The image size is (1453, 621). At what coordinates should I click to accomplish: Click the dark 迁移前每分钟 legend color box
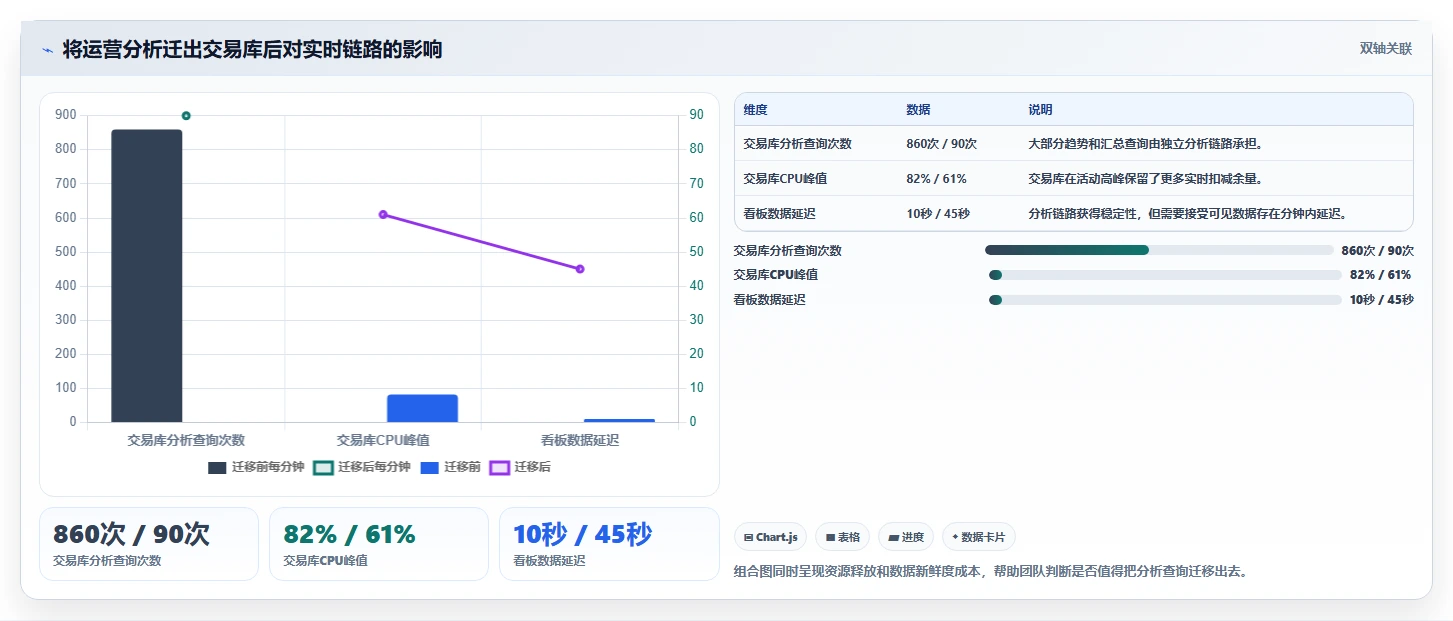pyautogui.click(x=217, y=467)
